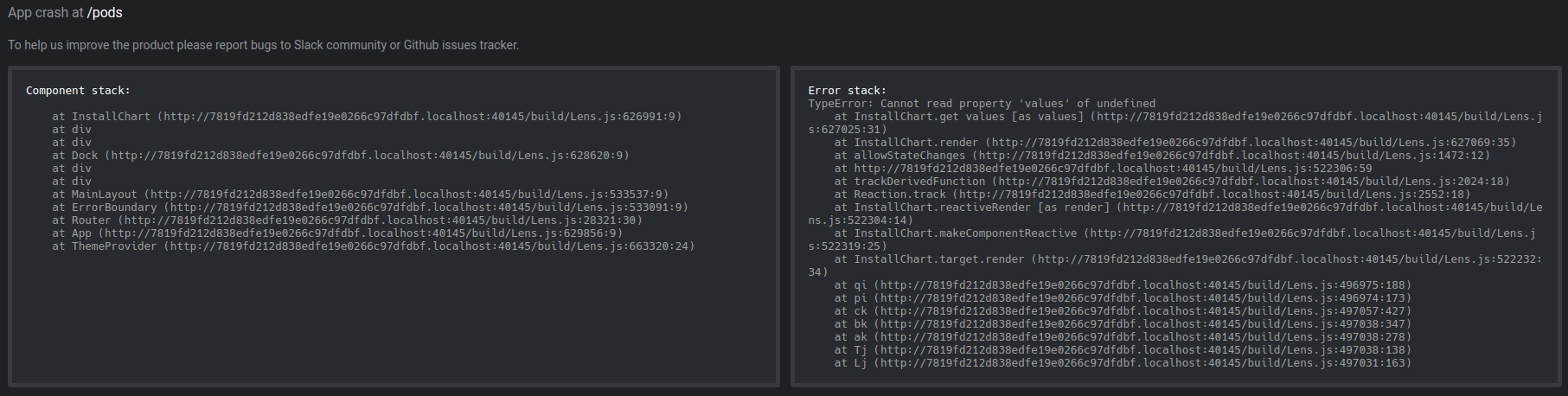
Task: Click the "at Lj" error stack line
Action: [1123, 363]
